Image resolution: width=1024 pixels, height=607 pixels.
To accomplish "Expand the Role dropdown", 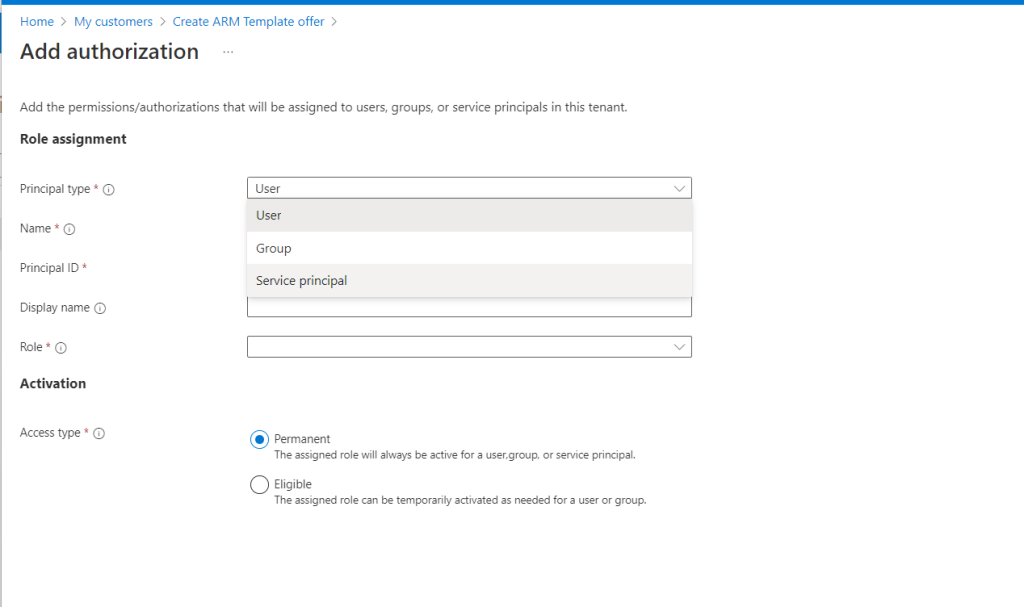I will tap(468, 347).
